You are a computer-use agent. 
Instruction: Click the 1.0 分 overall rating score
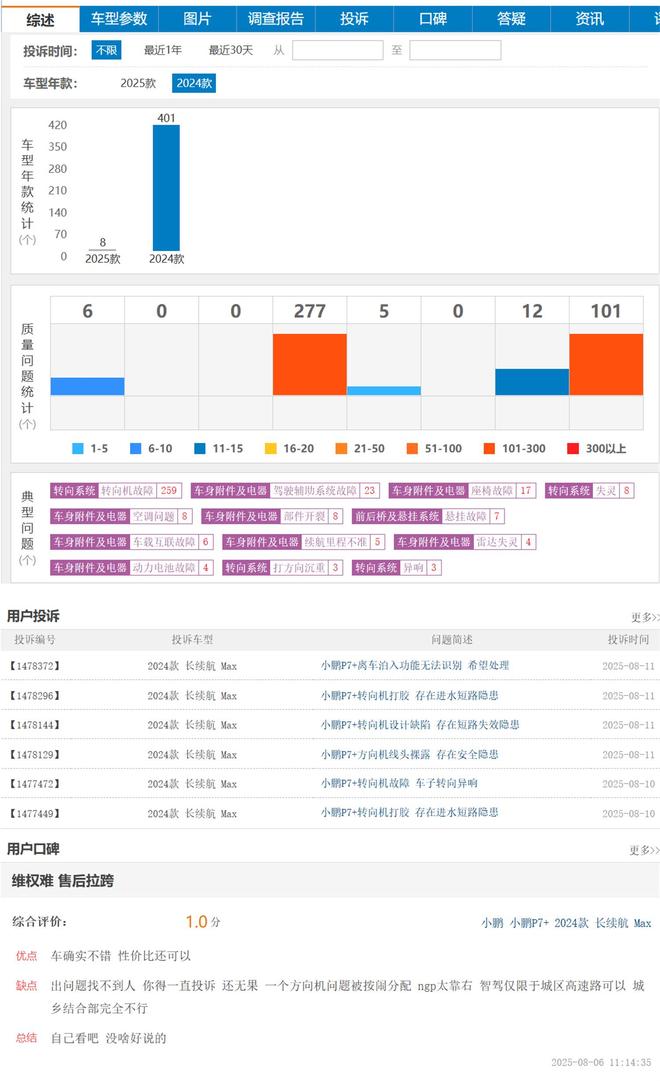(203, 922)
